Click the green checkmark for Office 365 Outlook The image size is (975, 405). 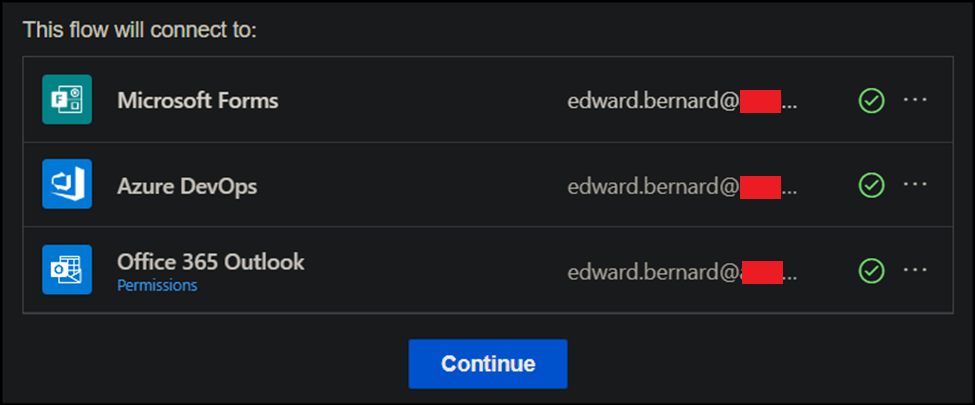point(872,270)
